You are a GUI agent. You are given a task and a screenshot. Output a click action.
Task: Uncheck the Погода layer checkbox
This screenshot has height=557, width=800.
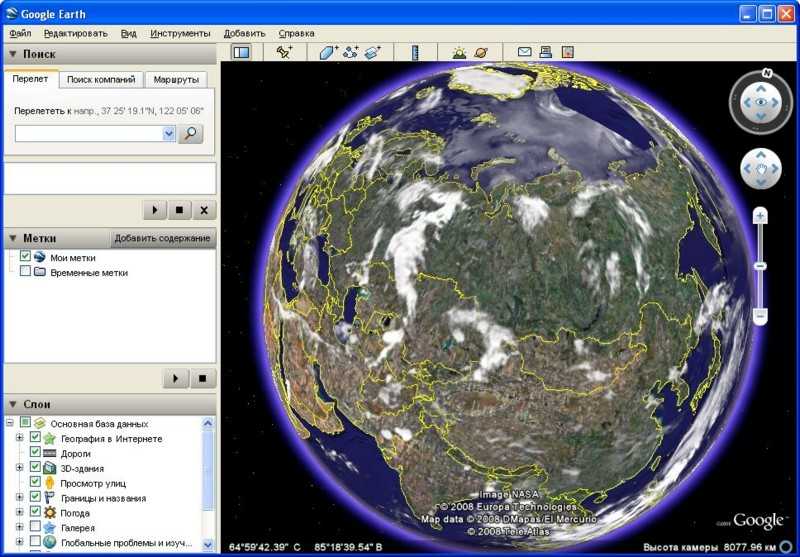click(x=35, y=511)
